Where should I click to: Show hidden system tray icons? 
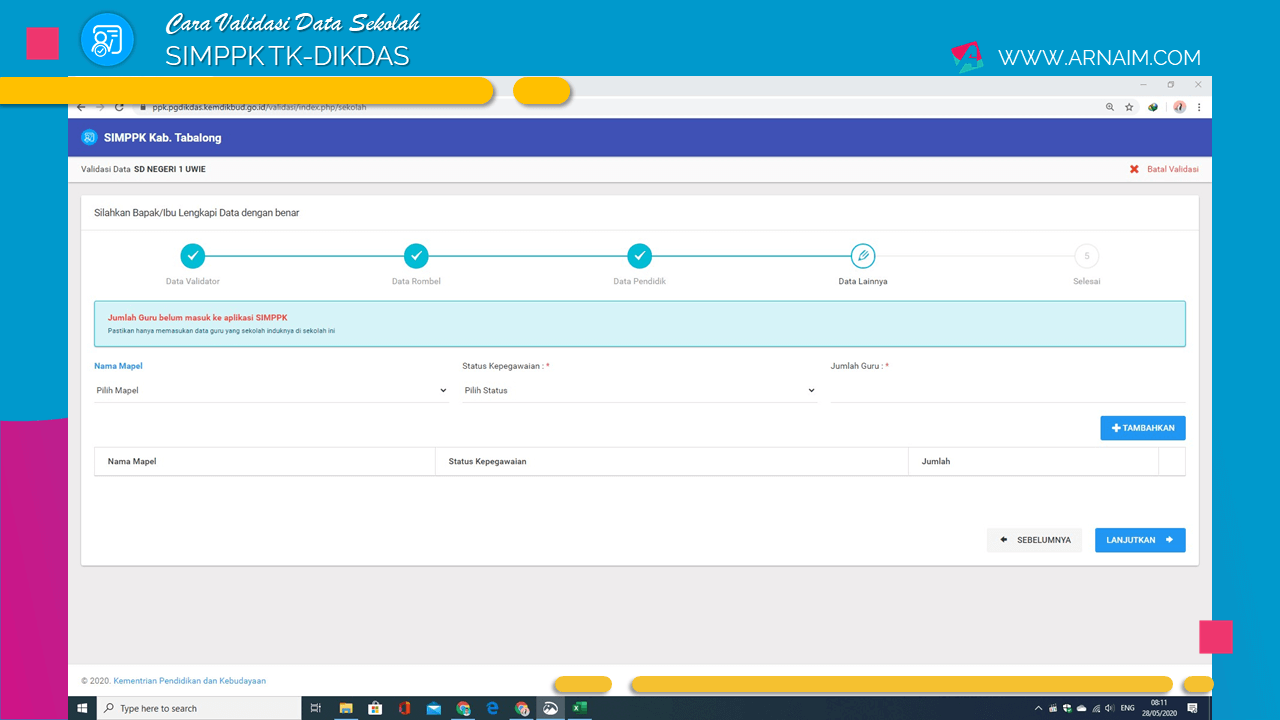[1040, 708]
